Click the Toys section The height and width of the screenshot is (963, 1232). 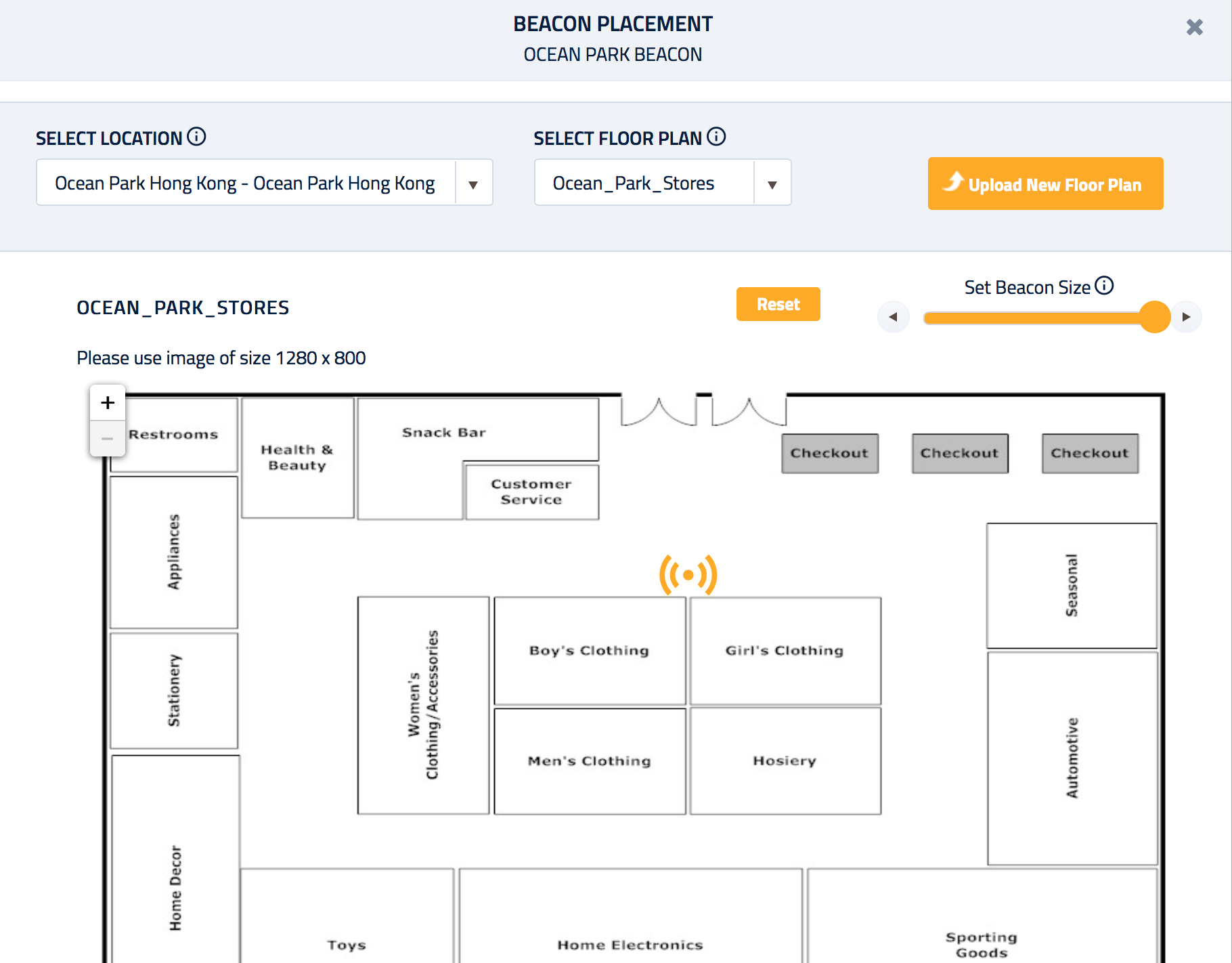point(347,916)
